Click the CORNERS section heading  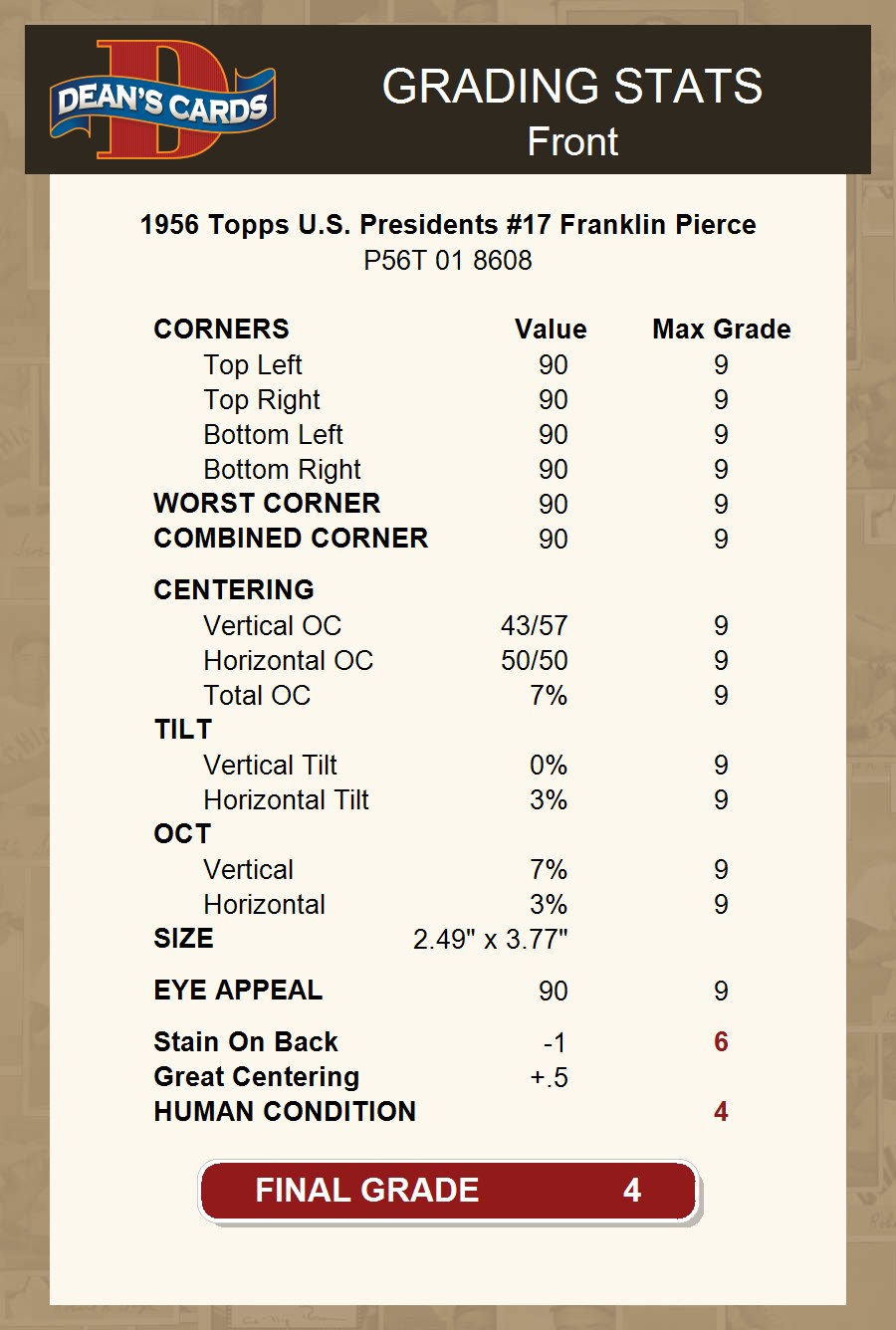pos(221,330)
